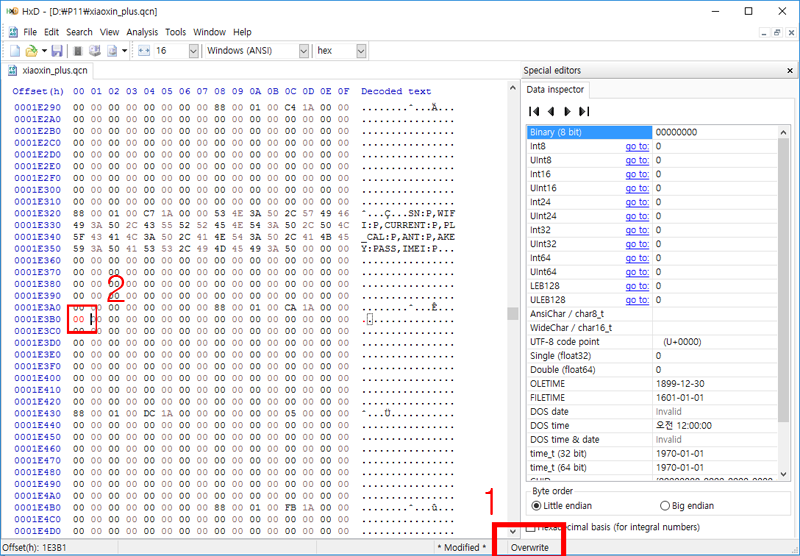Image resolution: width=800 pixels, height=556 pixels.
Task: Open the Edit menu
Action: tap(51, 32)
